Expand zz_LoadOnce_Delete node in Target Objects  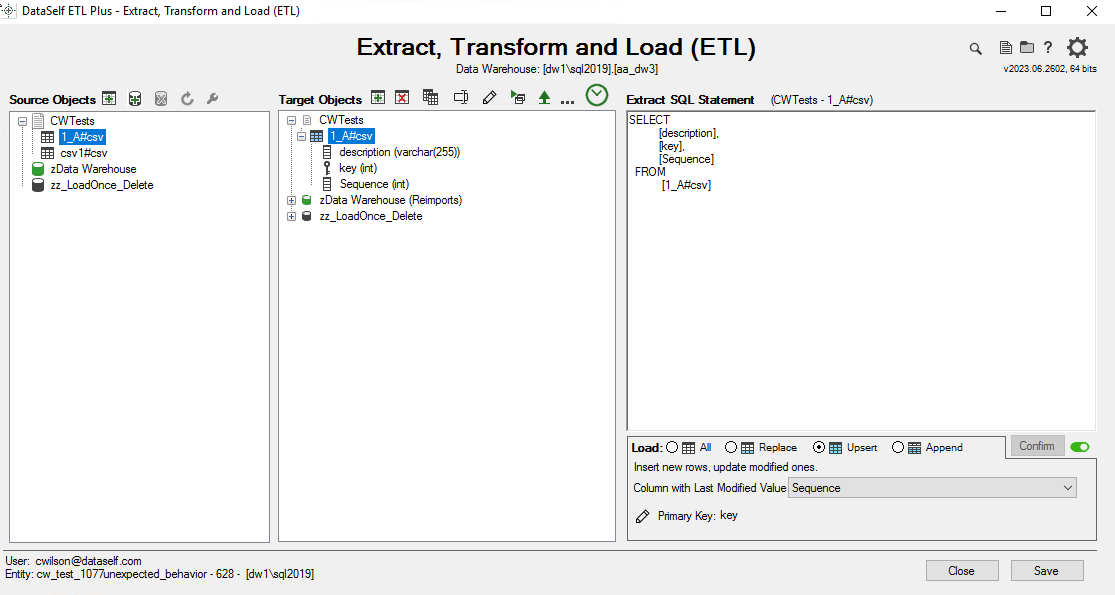[291, 216]
